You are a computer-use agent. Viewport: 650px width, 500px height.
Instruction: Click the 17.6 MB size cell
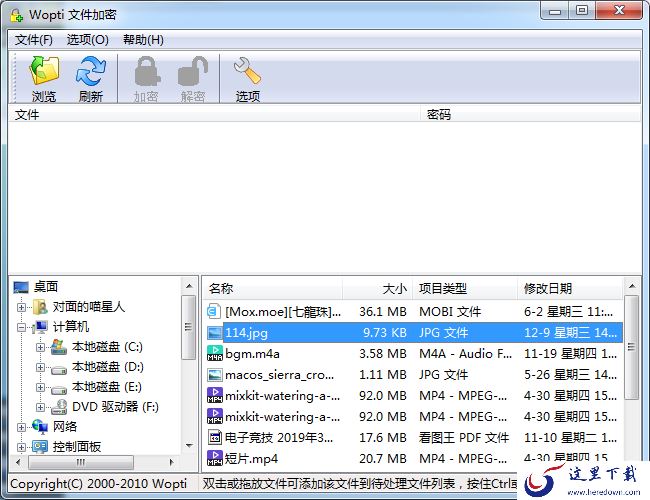[x=383, y=437]
